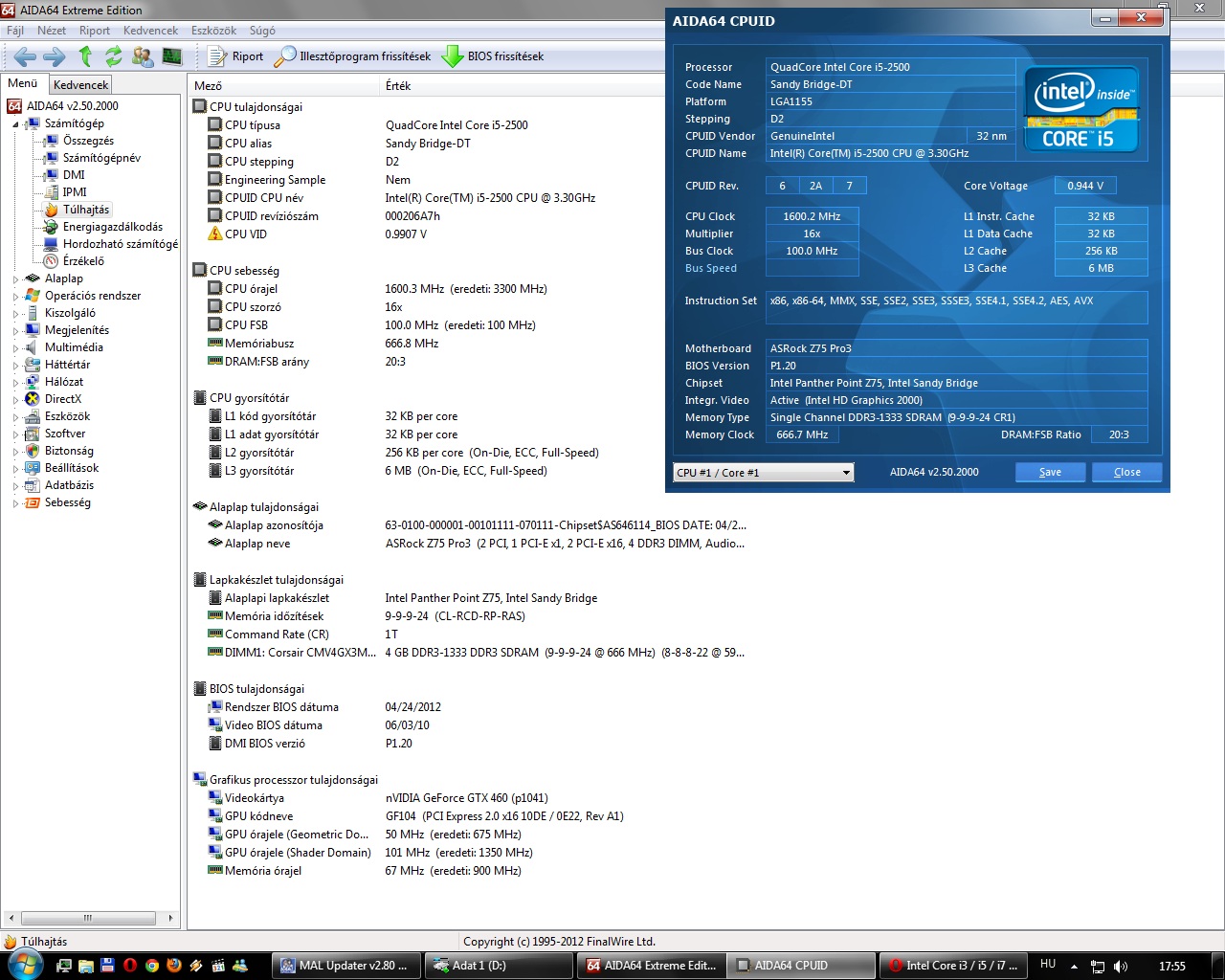
Task: Open the Riport toolbar button
Action: tap(235, 56)
